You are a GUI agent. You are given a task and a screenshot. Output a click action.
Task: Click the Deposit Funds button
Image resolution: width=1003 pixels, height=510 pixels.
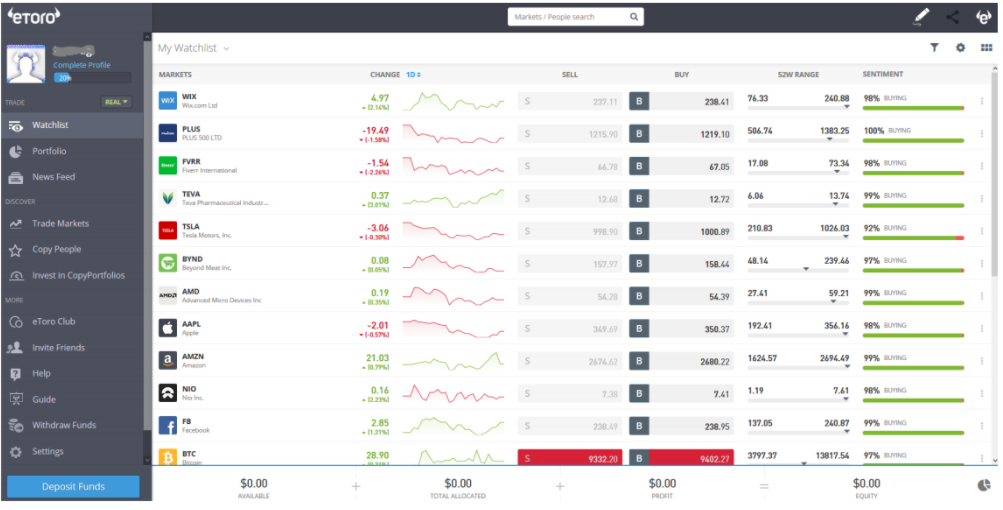tap(73, 486)
